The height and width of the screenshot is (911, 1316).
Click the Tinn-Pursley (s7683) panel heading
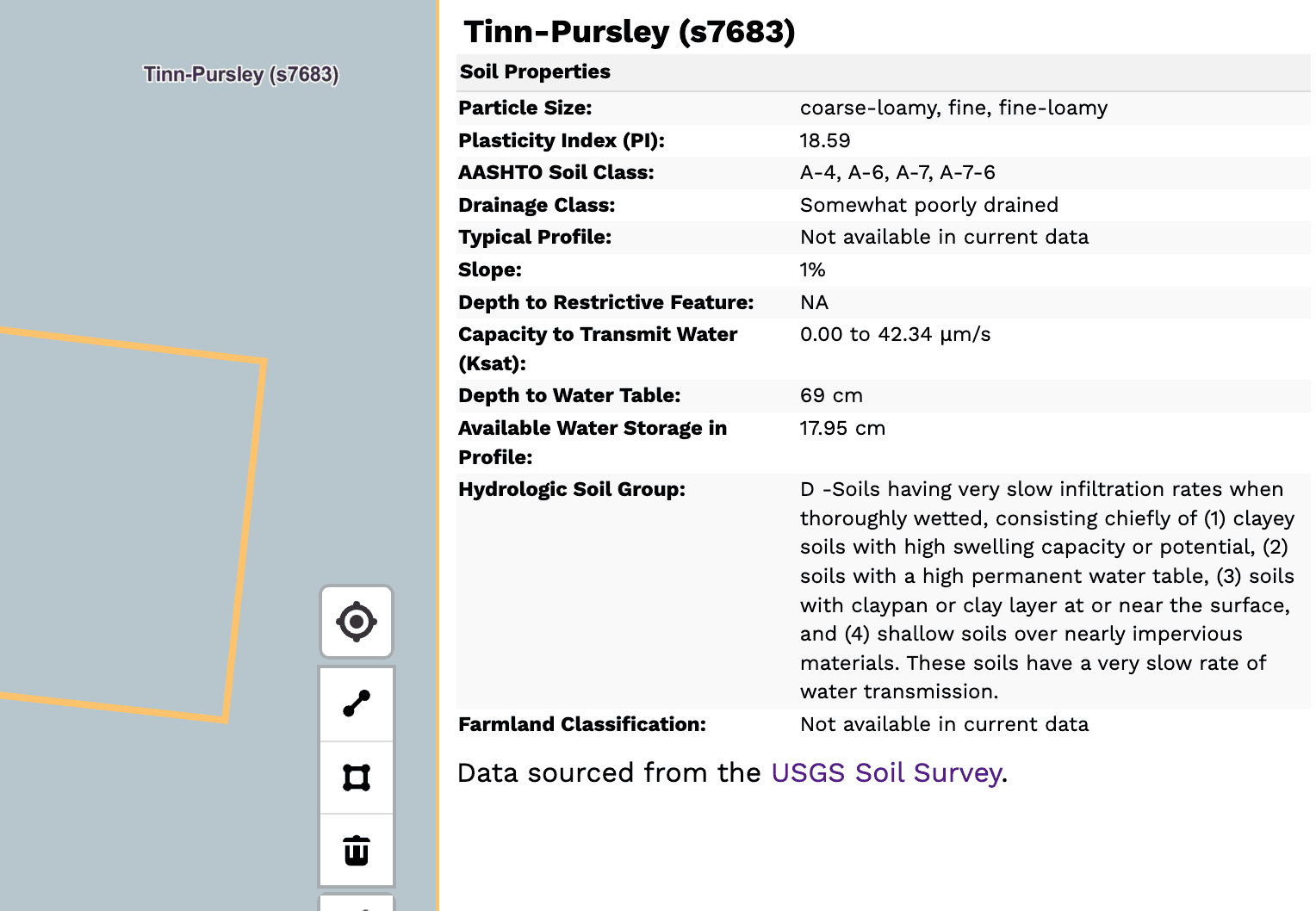click(x=630, y=32)
